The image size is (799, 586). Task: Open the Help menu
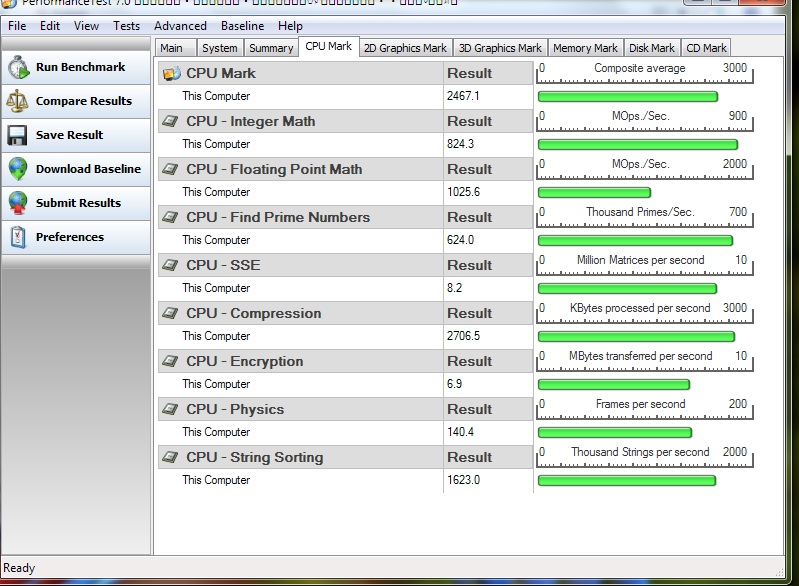pos(290,25)
